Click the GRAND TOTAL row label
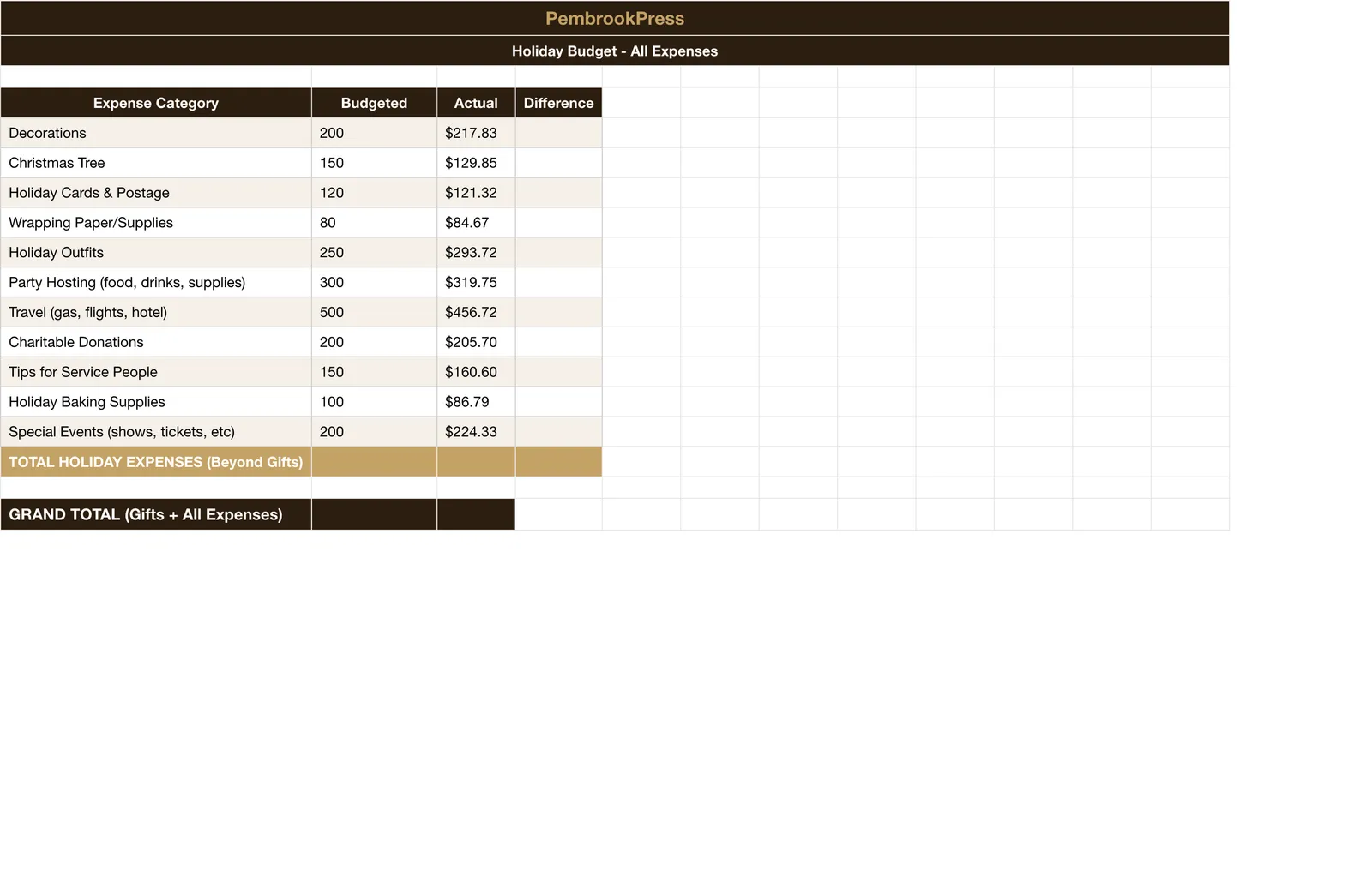 tap(156, 514)
